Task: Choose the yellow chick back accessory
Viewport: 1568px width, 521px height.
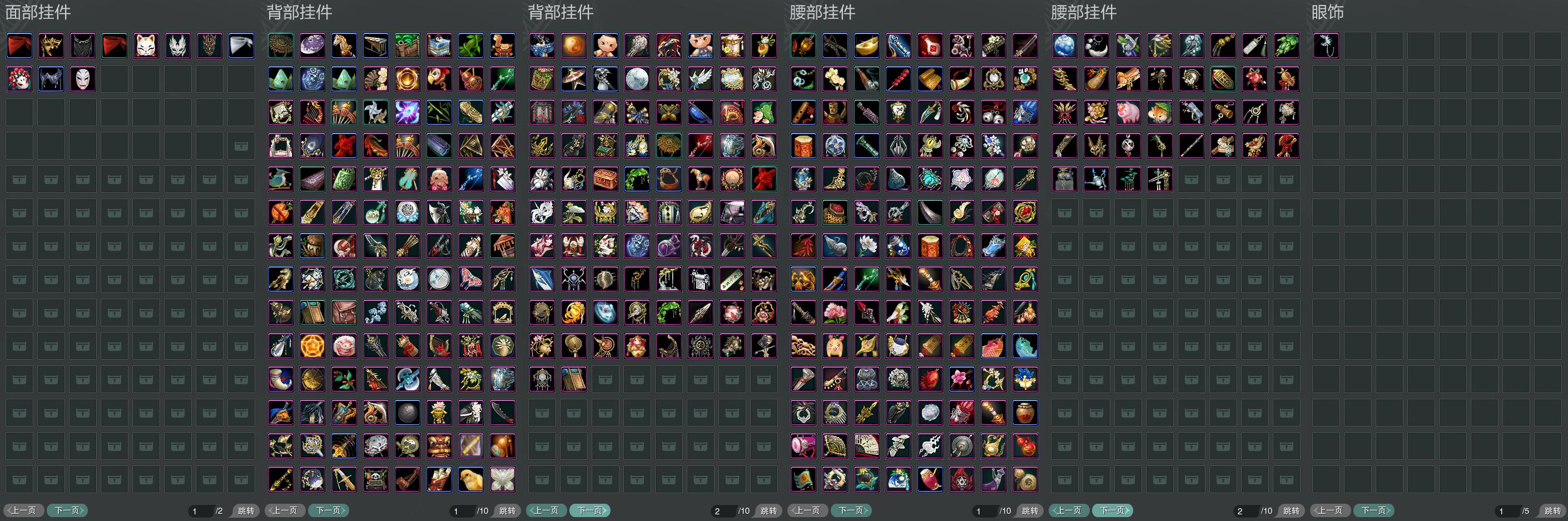Action: coord(471,480)
